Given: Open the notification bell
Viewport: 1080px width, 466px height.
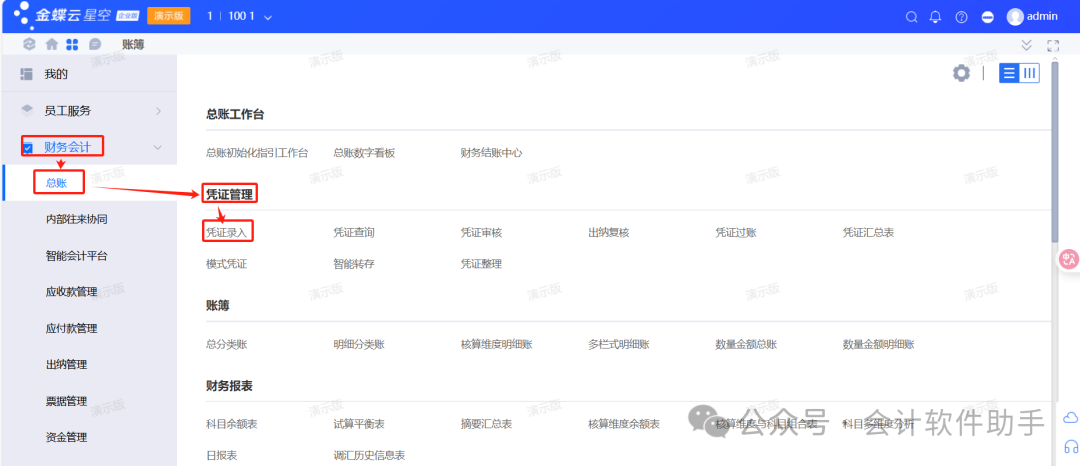Looking at the screenshot, I should pos(936,17).
